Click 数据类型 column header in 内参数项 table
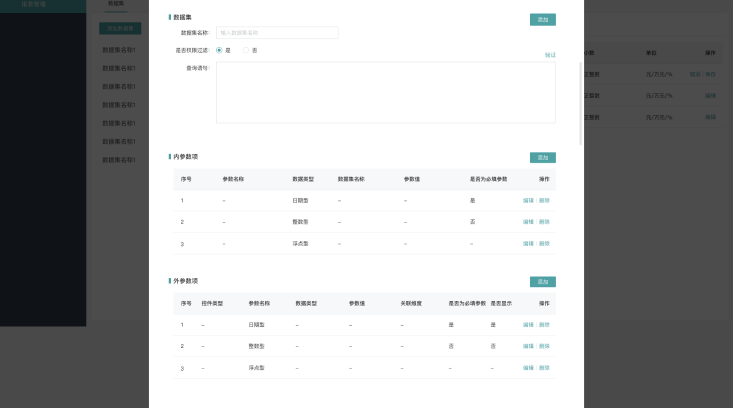 coord(303,179)
